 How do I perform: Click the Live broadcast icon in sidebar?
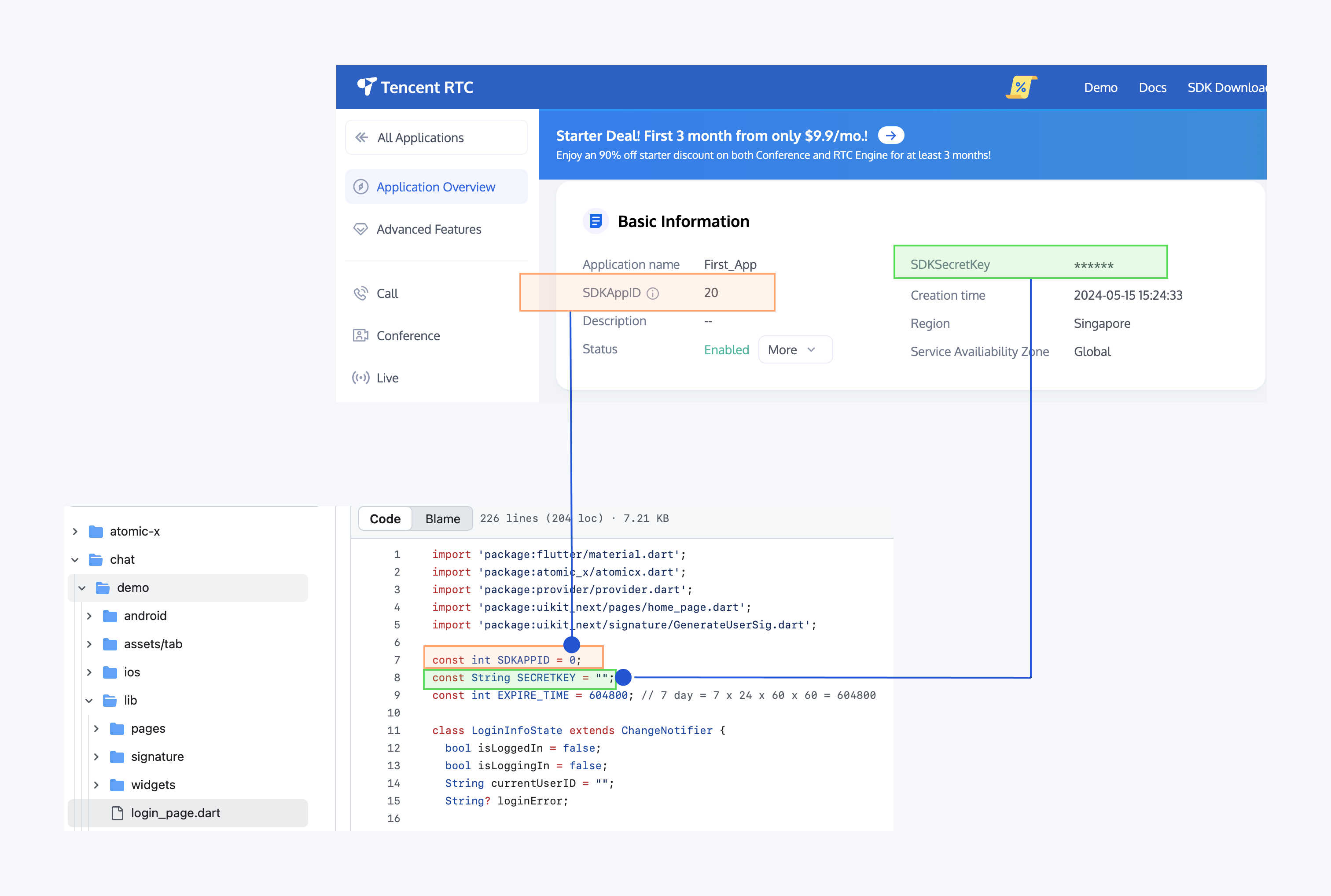coord(360,378)
